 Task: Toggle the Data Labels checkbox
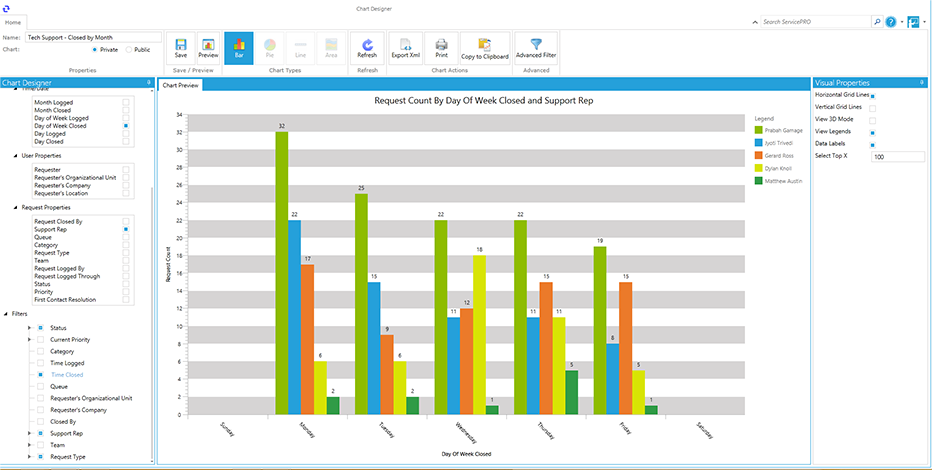pos(873,144)
